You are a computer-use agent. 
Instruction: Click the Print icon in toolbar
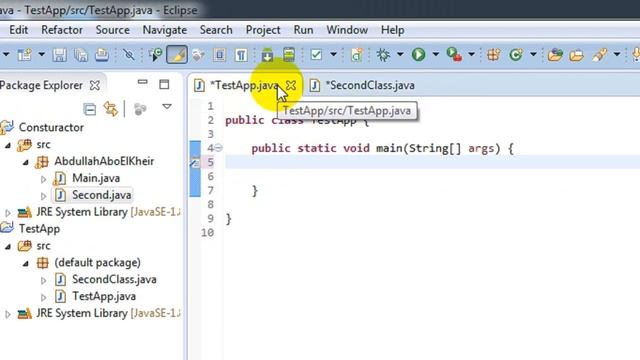[102, 55]
